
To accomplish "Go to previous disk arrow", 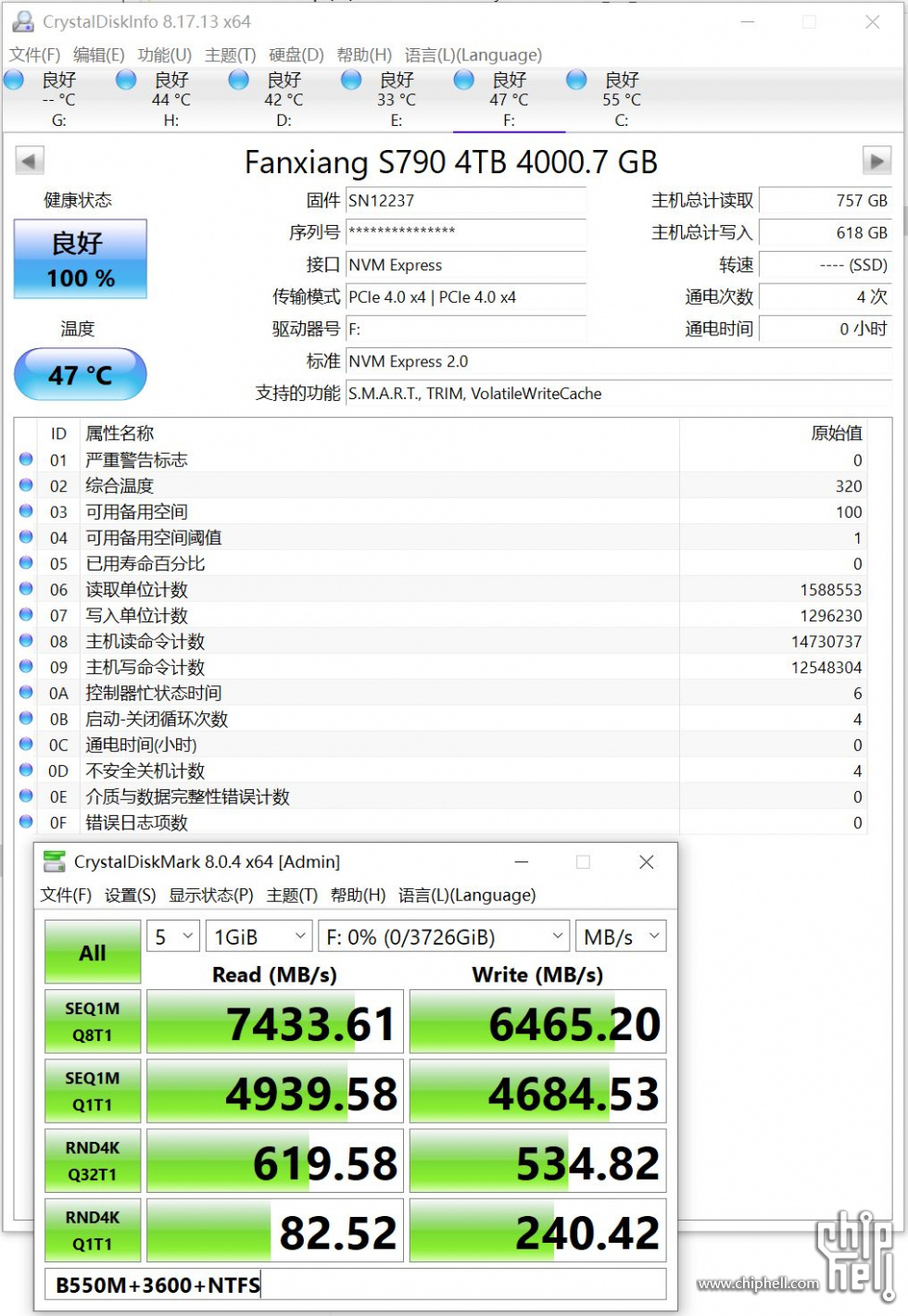I will 29,161.
